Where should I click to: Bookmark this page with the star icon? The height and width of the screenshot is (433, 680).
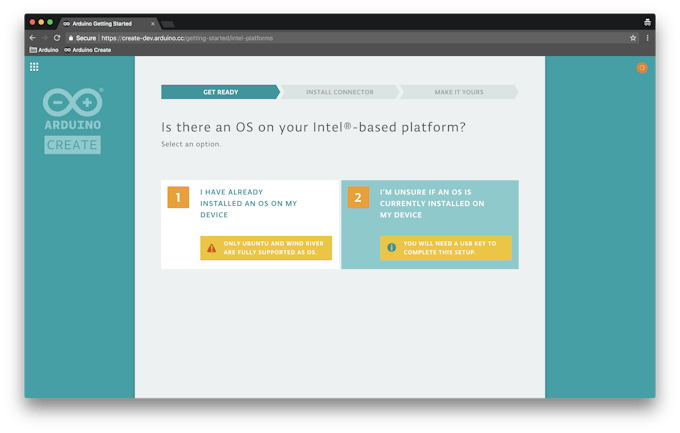633,38
